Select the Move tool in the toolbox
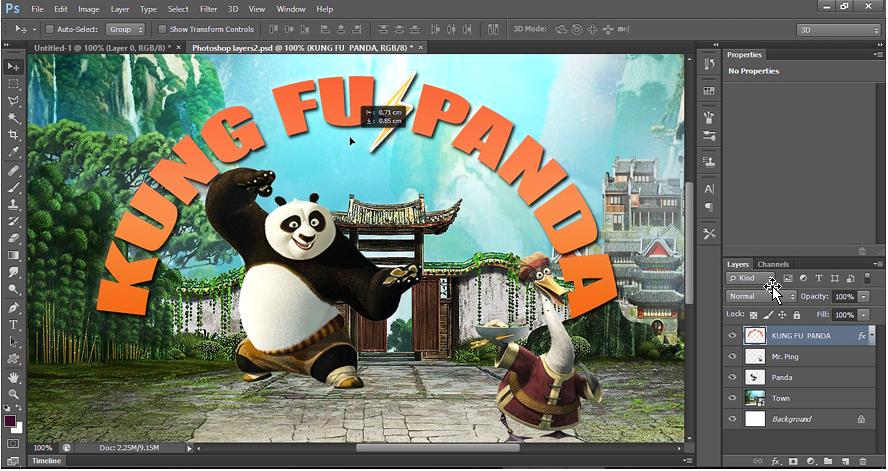888x471 pixels. pyautogui.click(x=14, y=67)
